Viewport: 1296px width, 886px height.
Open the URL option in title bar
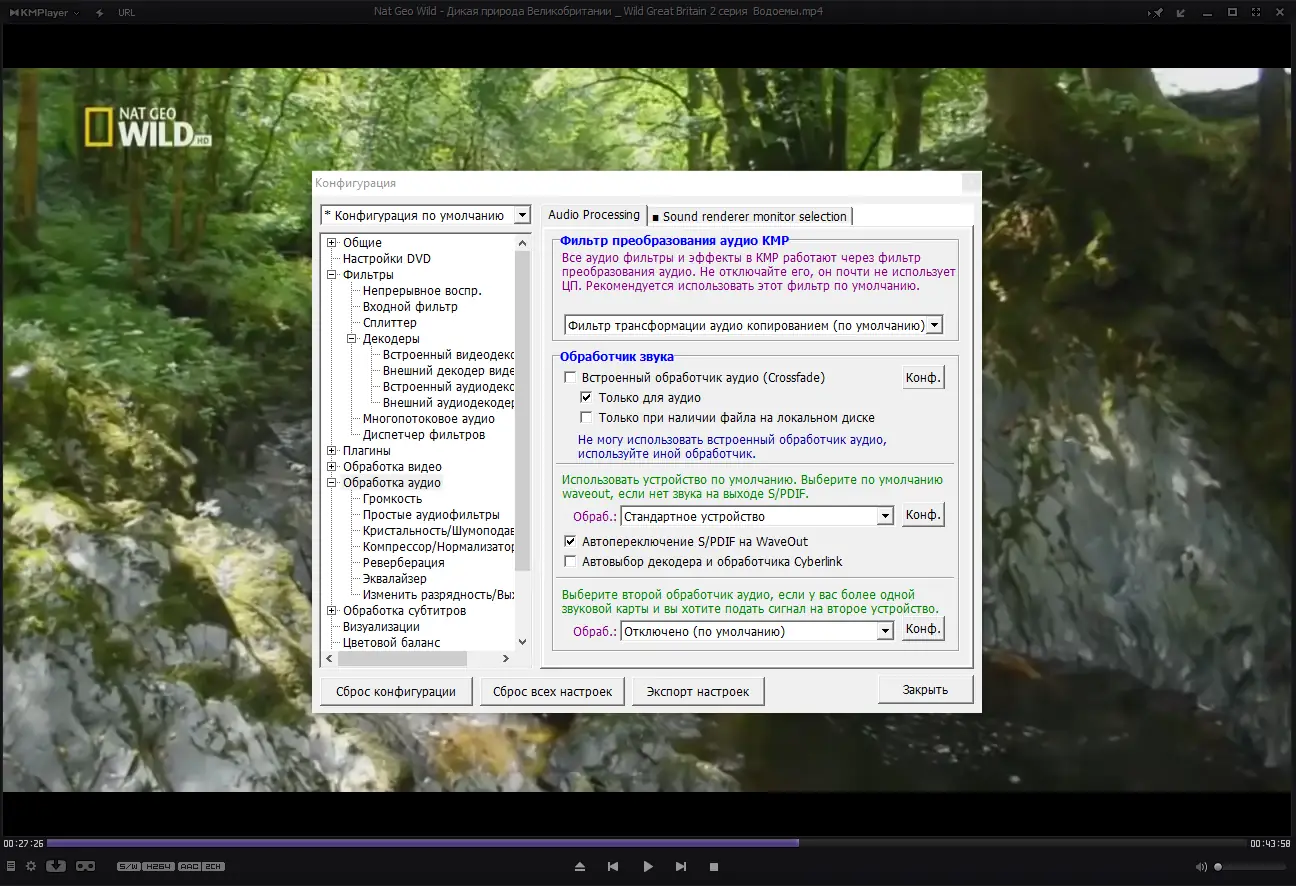point(126,13)
